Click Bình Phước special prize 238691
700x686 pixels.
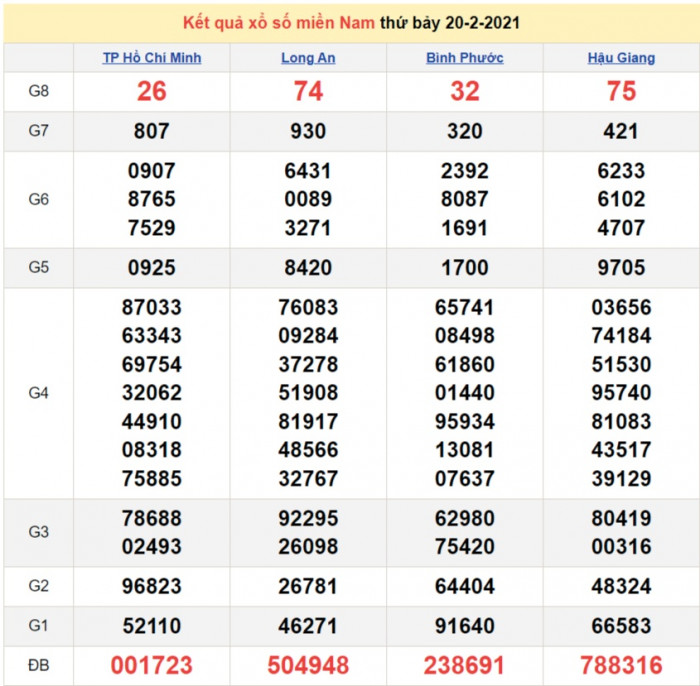tap(464, 666)
